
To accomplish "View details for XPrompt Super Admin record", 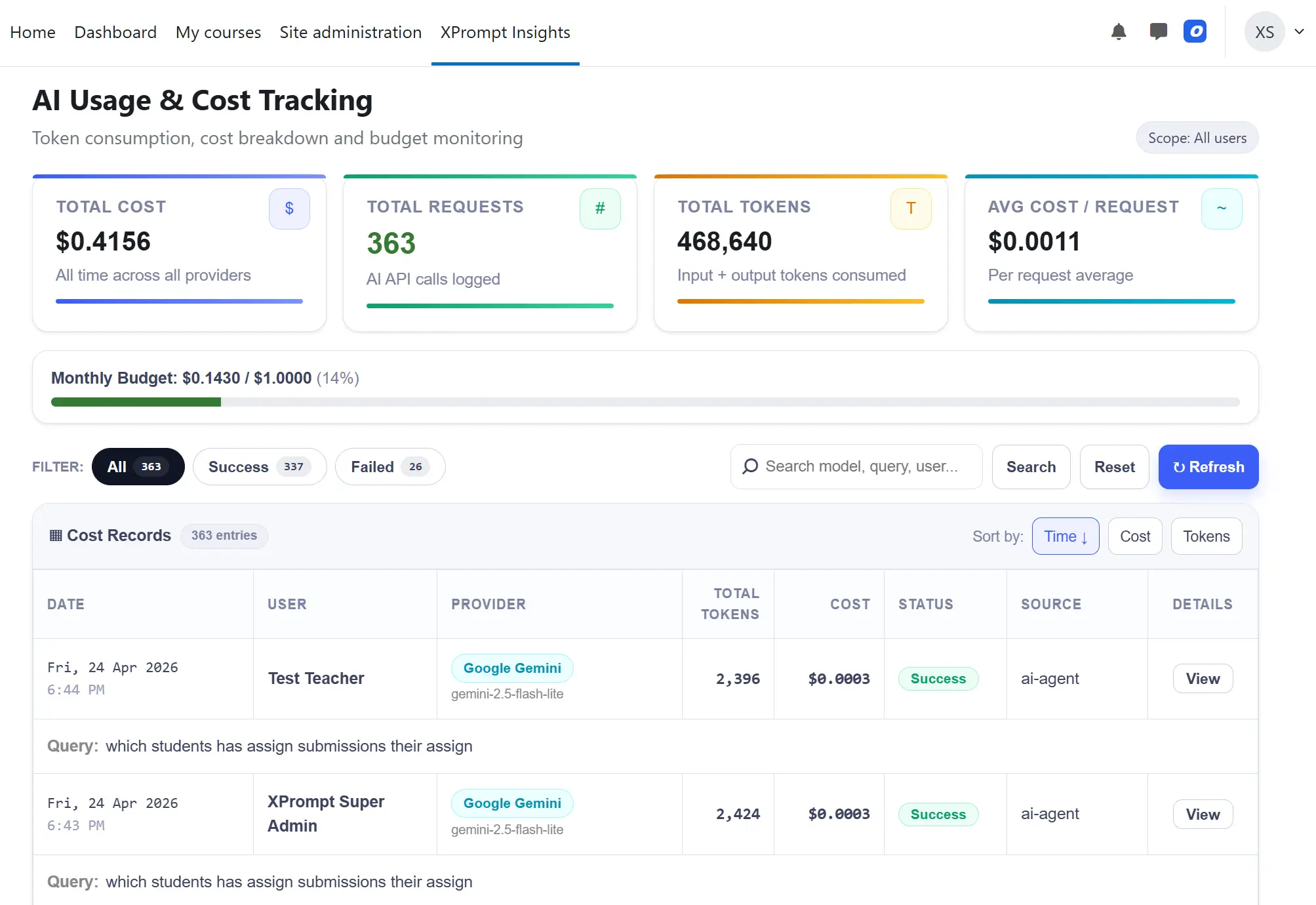I will (x=1203, y=814).
